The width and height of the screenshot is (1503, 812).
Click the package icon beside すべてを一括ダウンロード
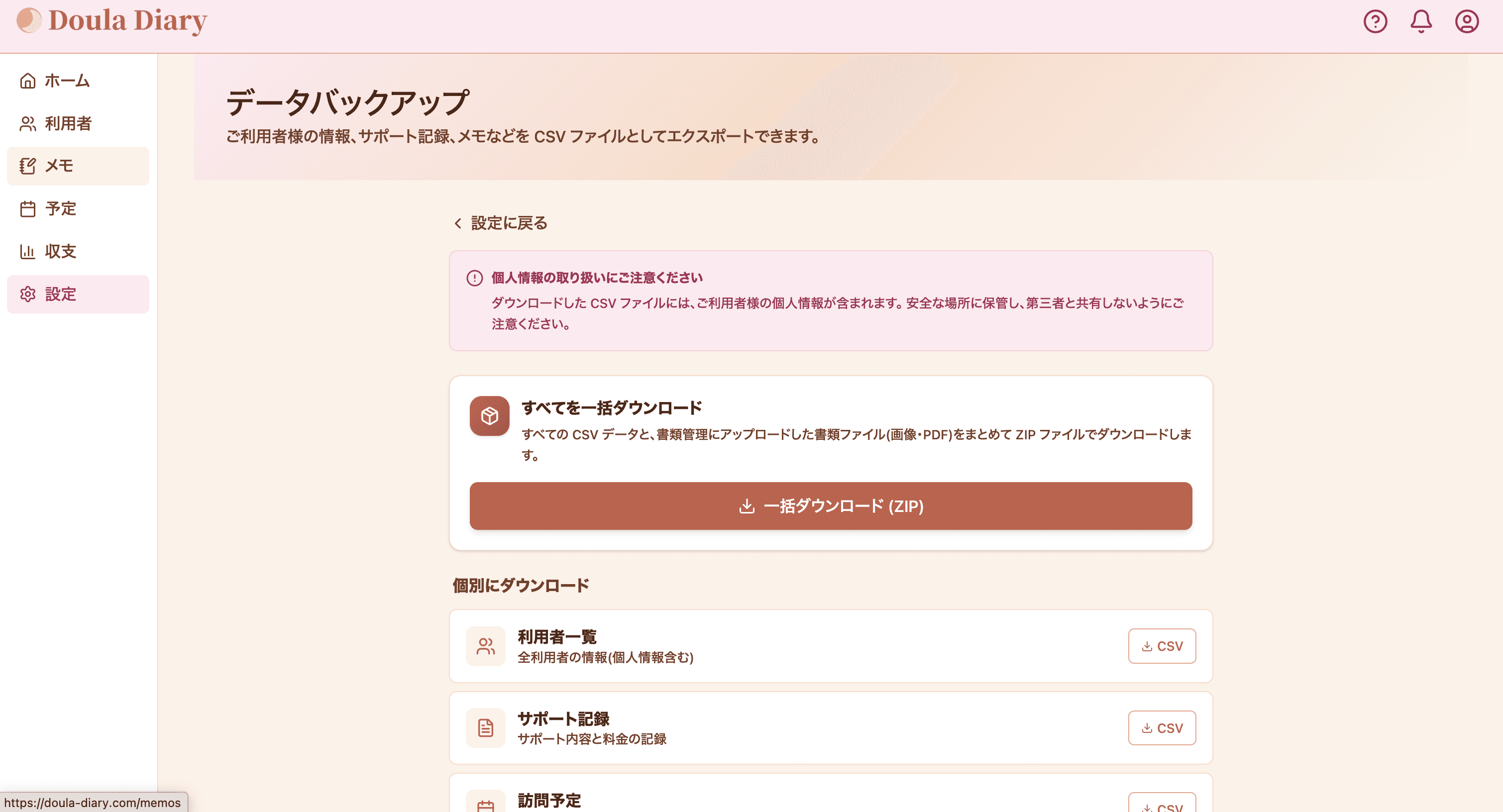490,416
